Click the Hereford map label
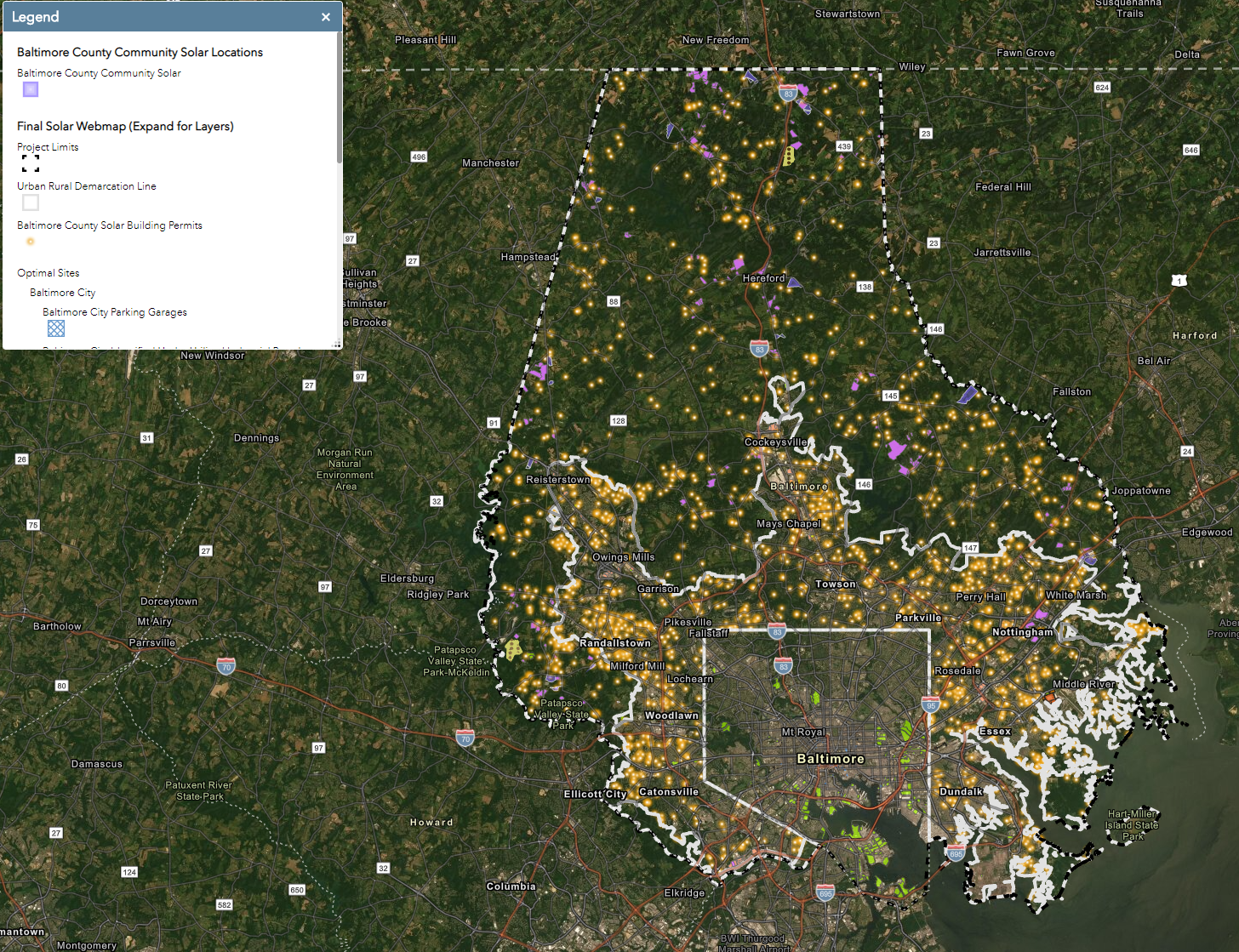Image resolution: width=1239 pixels, height=952 pixels. point(764,278)
